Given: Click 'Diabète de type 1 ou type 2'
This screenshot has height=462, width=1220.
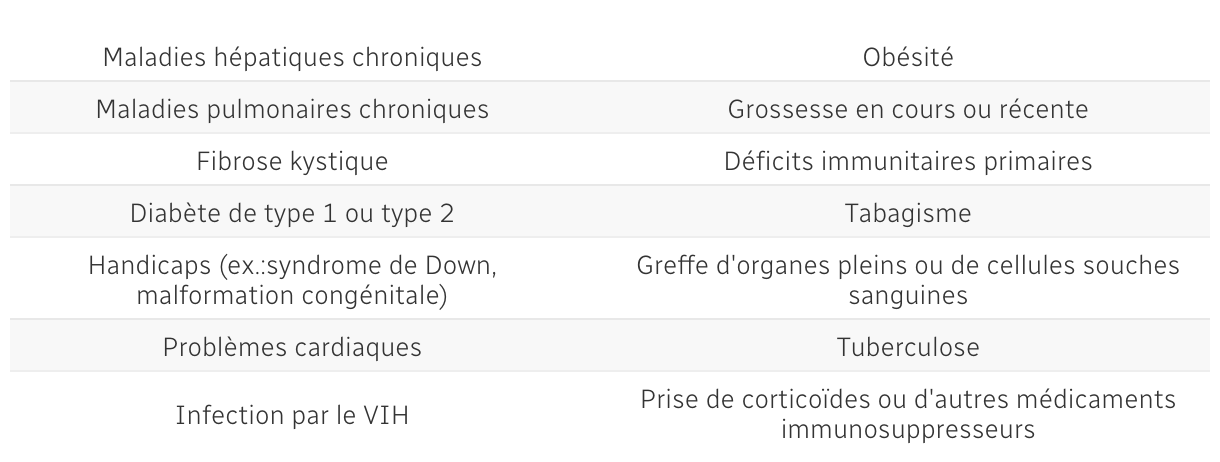Looking at the screenshot, I should [x=292, y=213].
